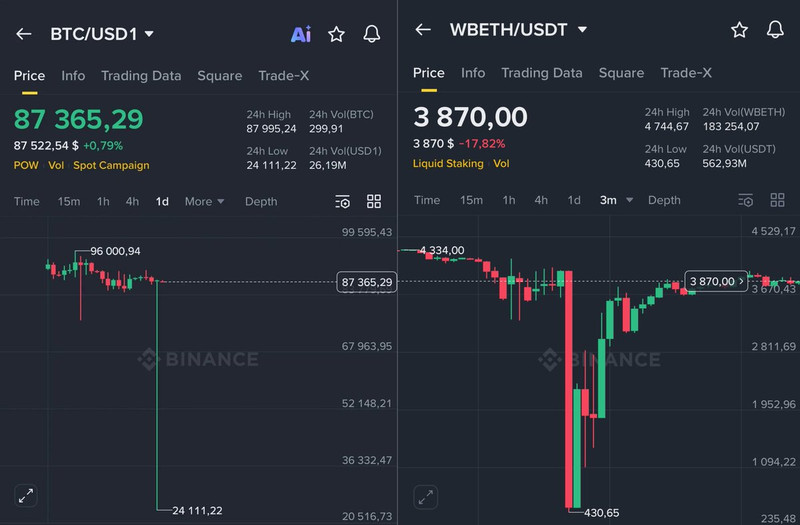Click the Liquid Staking tag
This screenshot has width=800, height=525.
point(448,163)
